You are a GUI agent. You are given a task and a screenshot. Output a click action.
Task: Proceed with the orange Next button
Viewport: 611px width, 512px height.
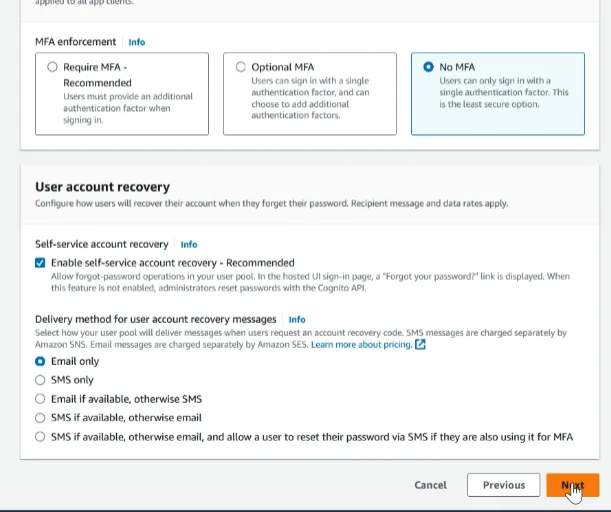click(573, 485)
